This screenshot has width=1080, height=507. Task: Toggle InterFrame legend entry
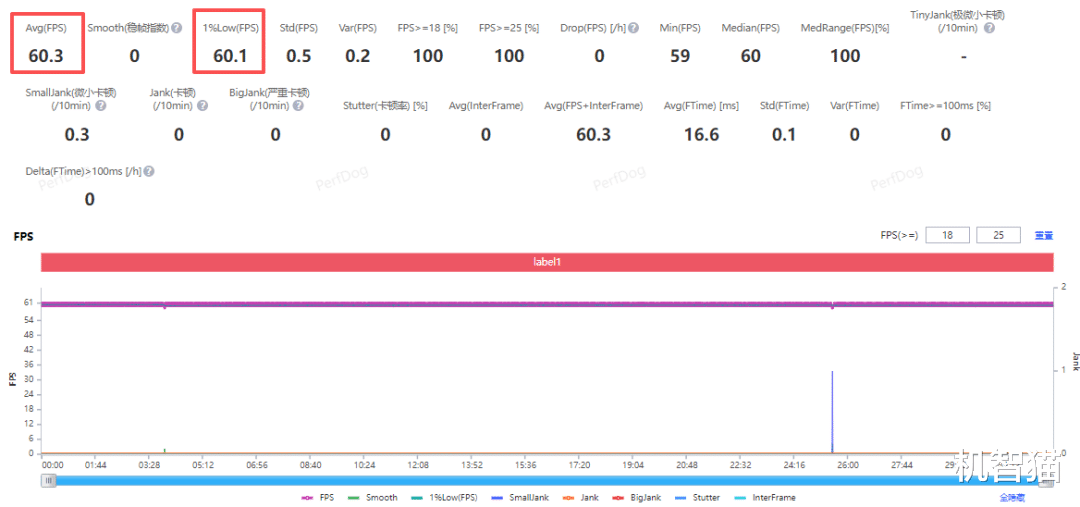click(764, 497)
